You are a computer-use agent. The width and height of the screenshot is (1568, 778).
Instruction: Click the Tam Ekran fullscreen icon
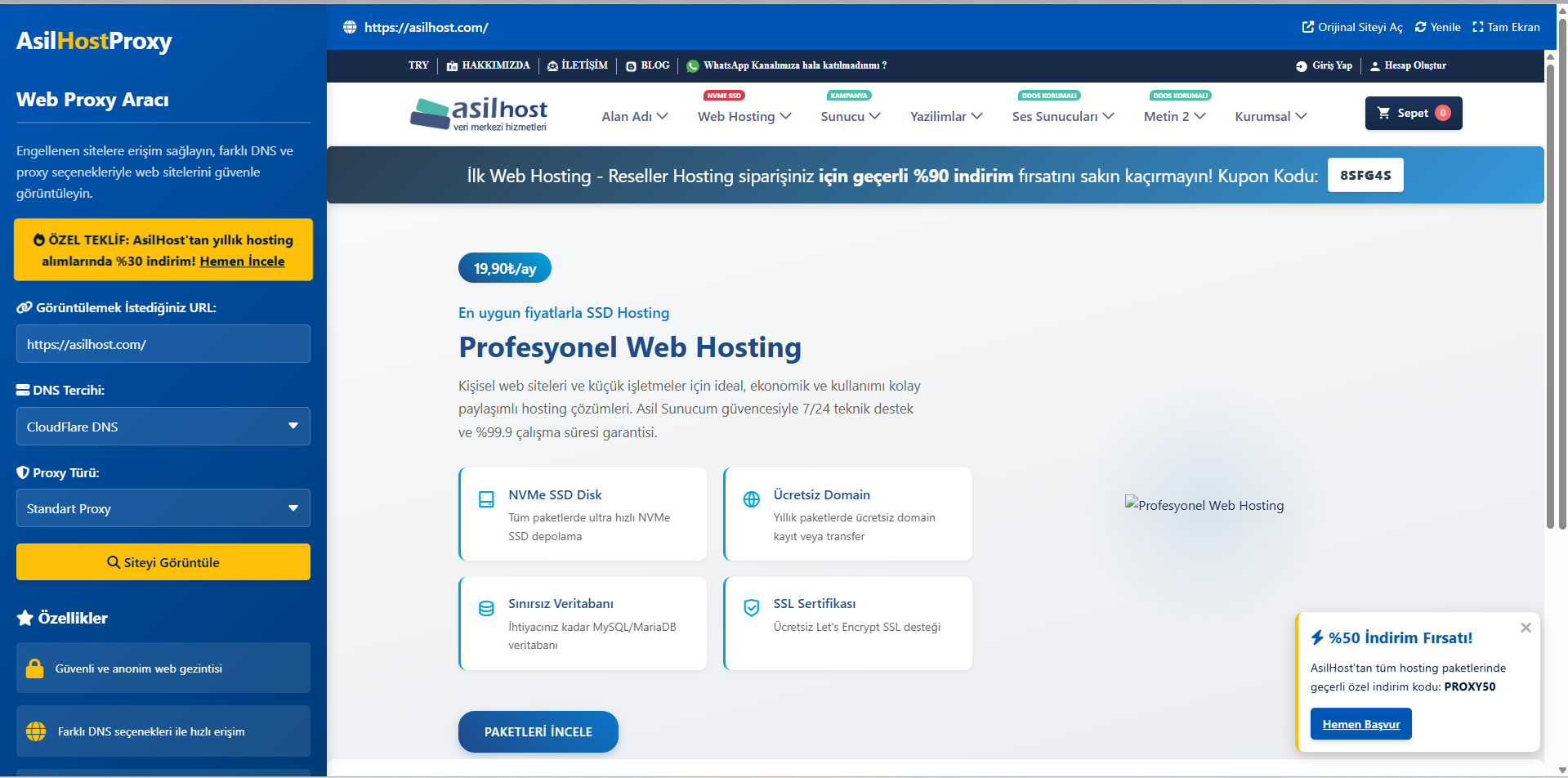[1478, 27]
